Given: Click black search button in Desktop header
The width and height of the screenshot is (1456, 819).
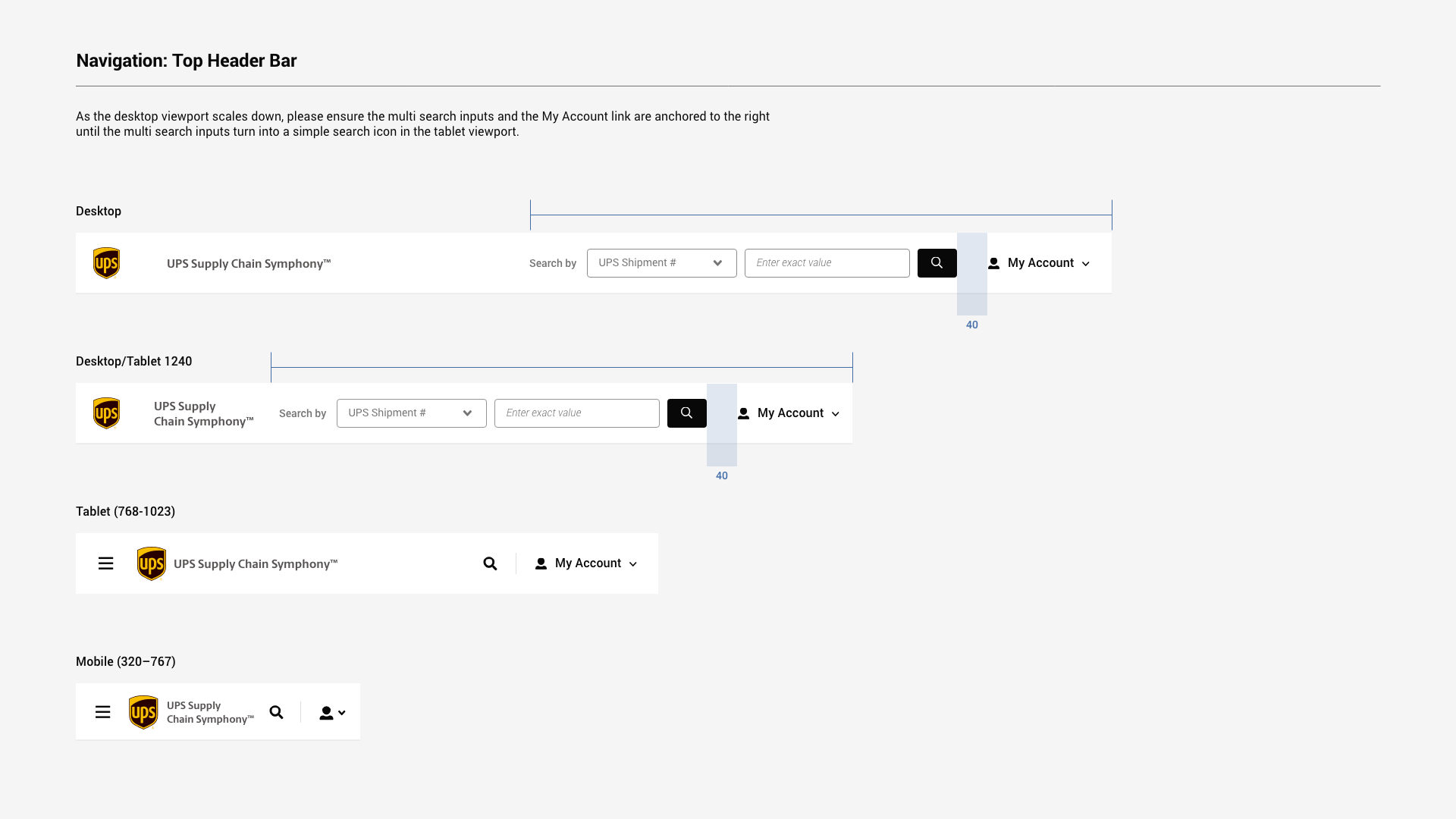Looking at the screenshot, I should click(x=937, y=263).
